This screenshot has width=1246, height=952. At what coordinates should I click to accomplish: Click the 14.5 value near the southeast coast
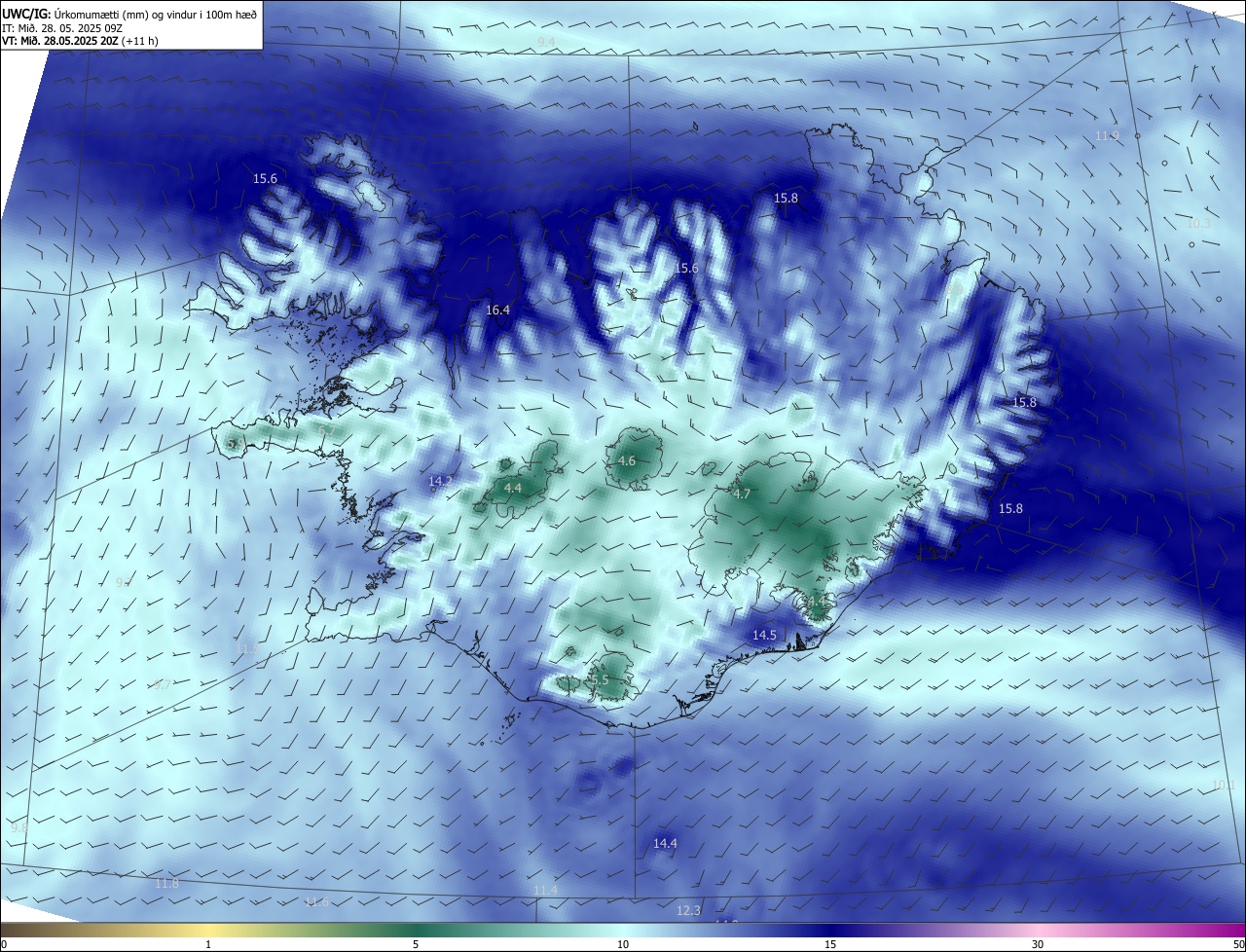(x=764, y=636)
